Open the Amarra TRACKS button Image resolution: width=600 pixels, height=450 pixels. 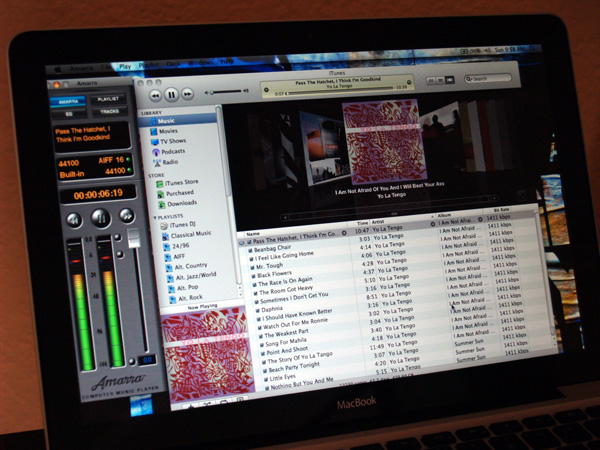[x=109, y=111]
